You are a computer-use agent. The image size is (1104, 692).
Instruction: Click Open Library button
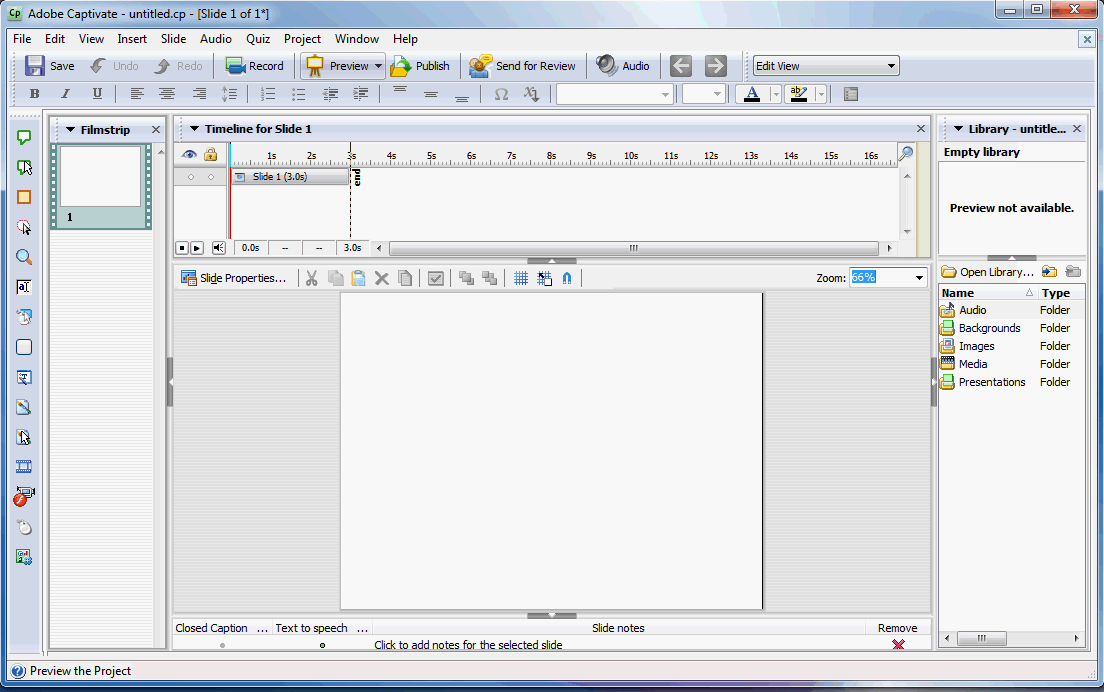tap(988, 272)
